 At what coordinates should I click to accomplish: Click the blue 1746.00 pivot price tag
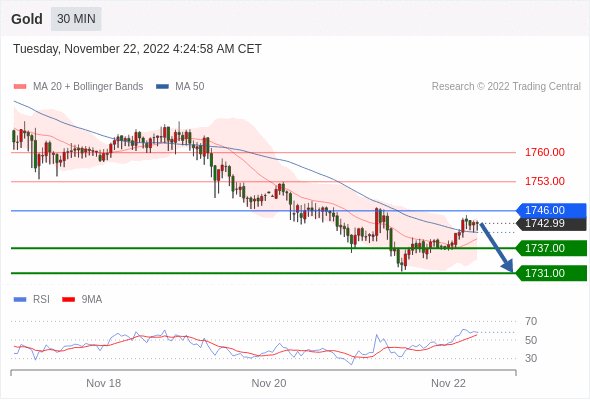click(x=552, y=210)
